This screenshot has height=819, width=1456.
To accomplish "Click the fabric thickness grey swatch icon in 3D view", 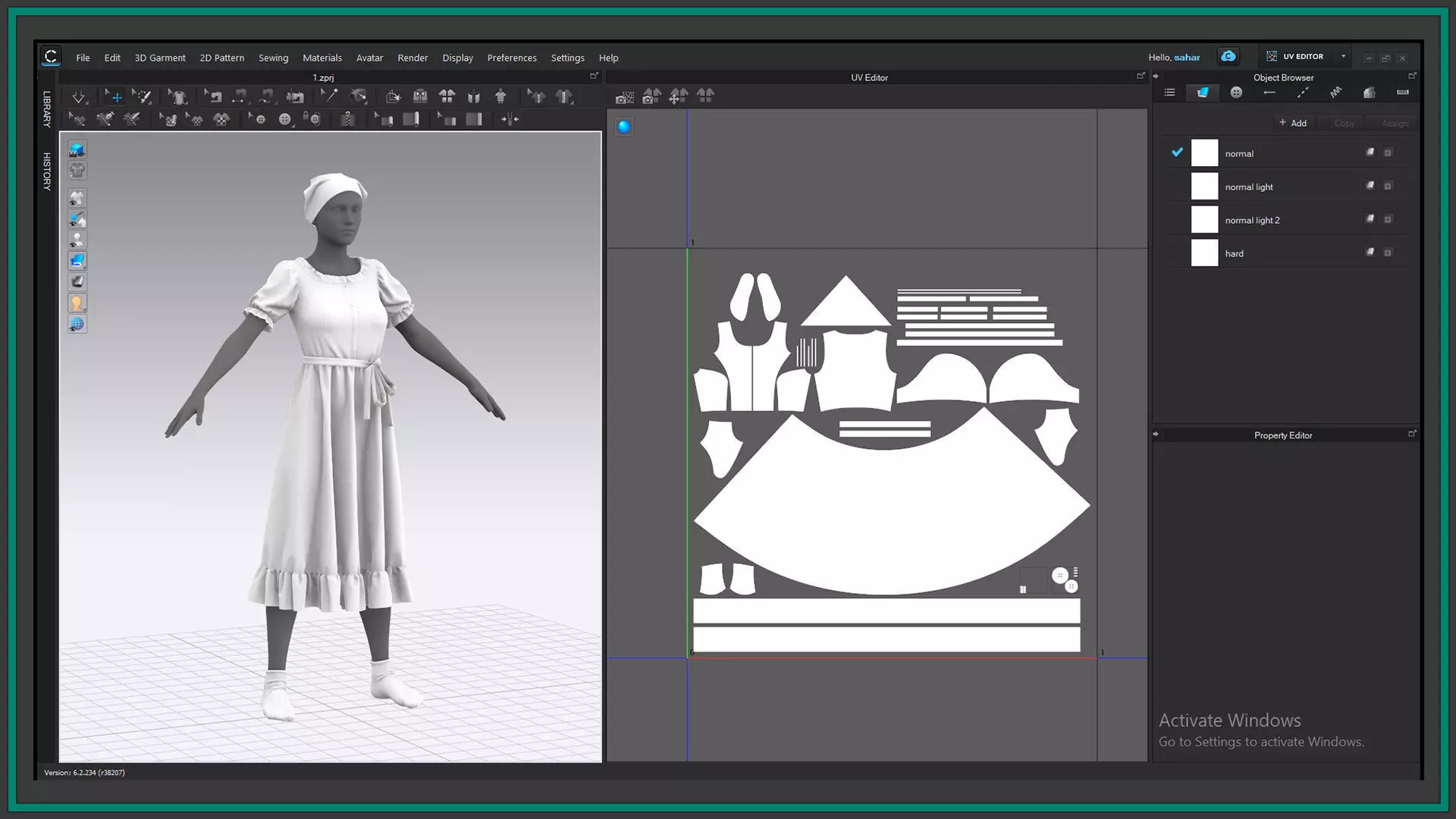I will 77,282.
